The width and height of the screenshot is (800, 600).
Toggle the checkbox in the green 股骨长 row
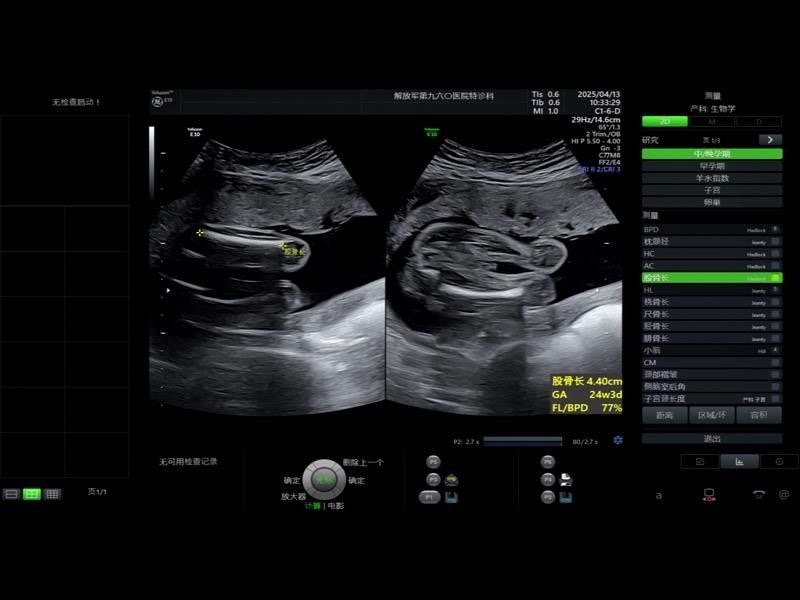[x=776, y=278]
